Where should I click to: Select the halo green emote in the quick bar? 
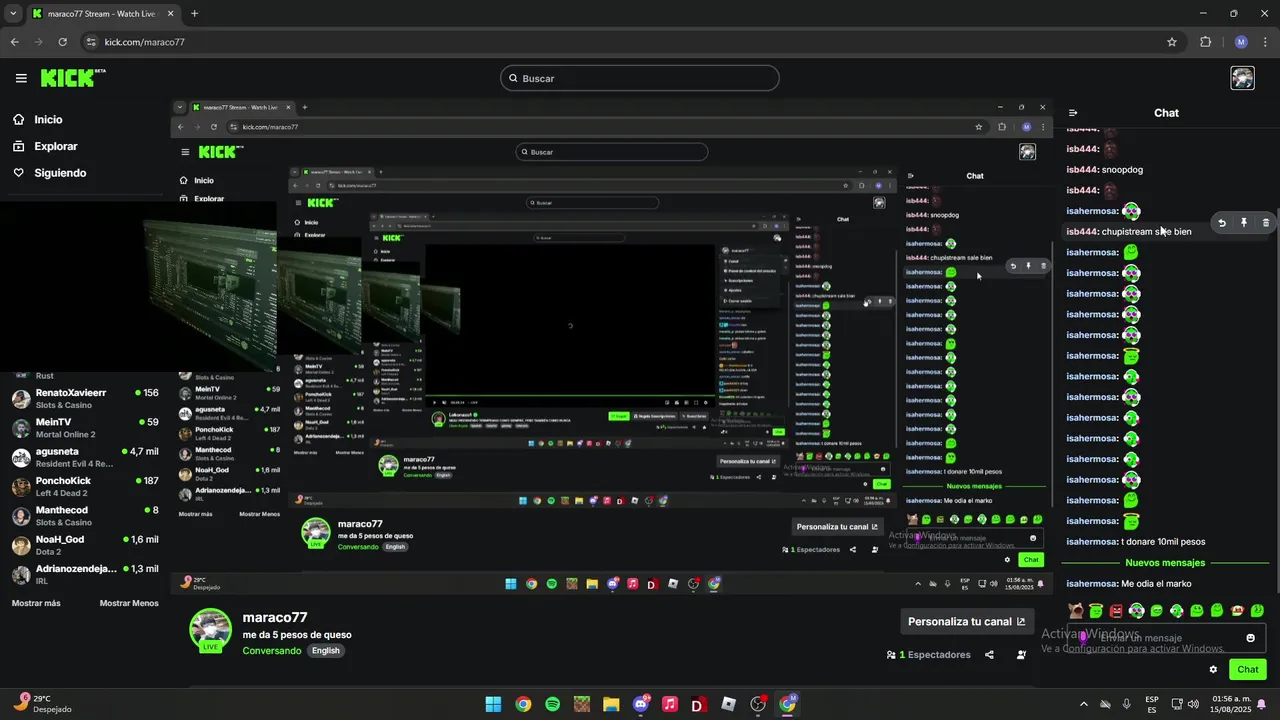[1096, 611]
